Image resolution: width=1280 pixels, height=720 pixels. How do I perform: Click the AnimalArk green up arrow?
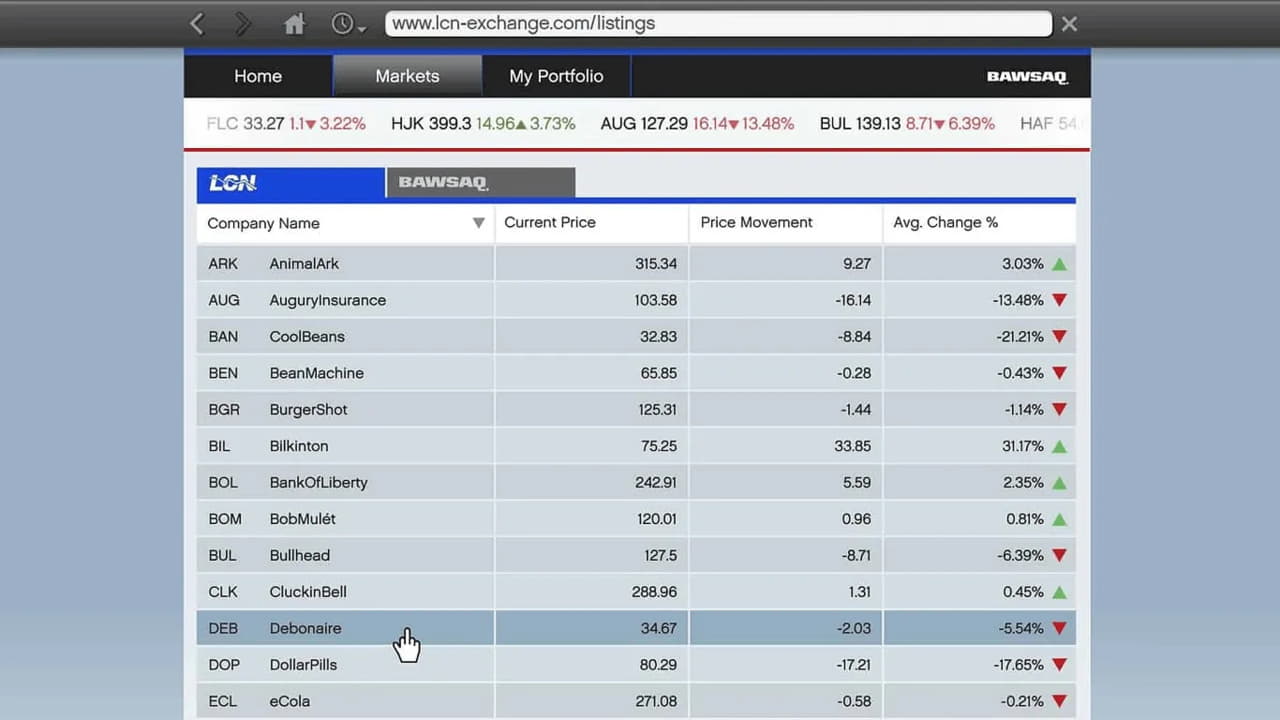pyautogui.click(x=1059, y=264)
